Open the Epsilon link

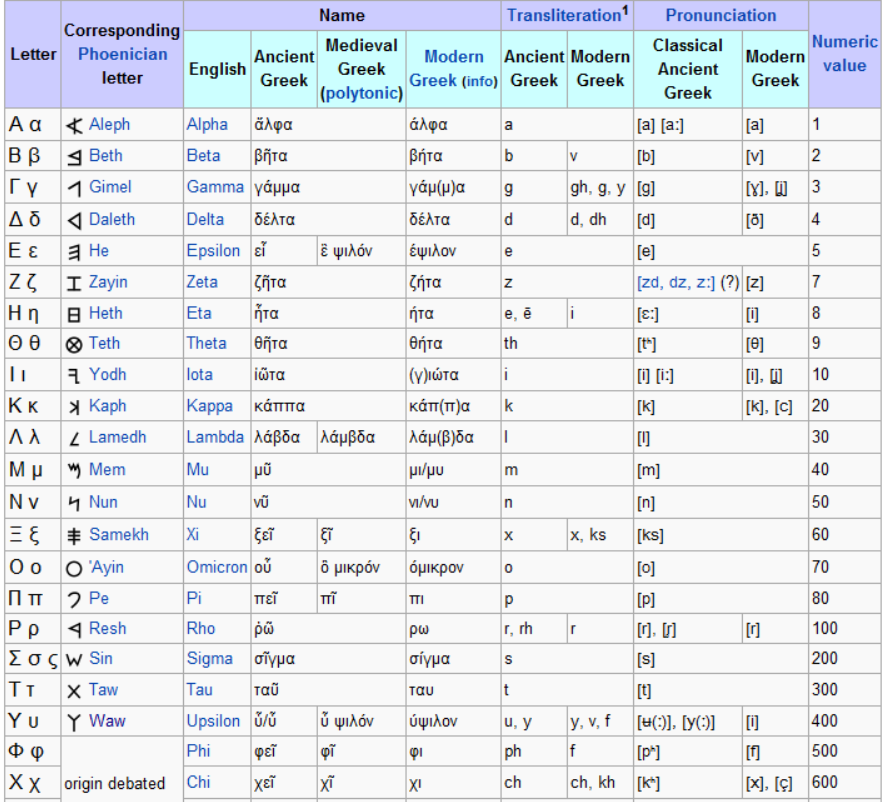pyautogui.click(x=213, y=251)
